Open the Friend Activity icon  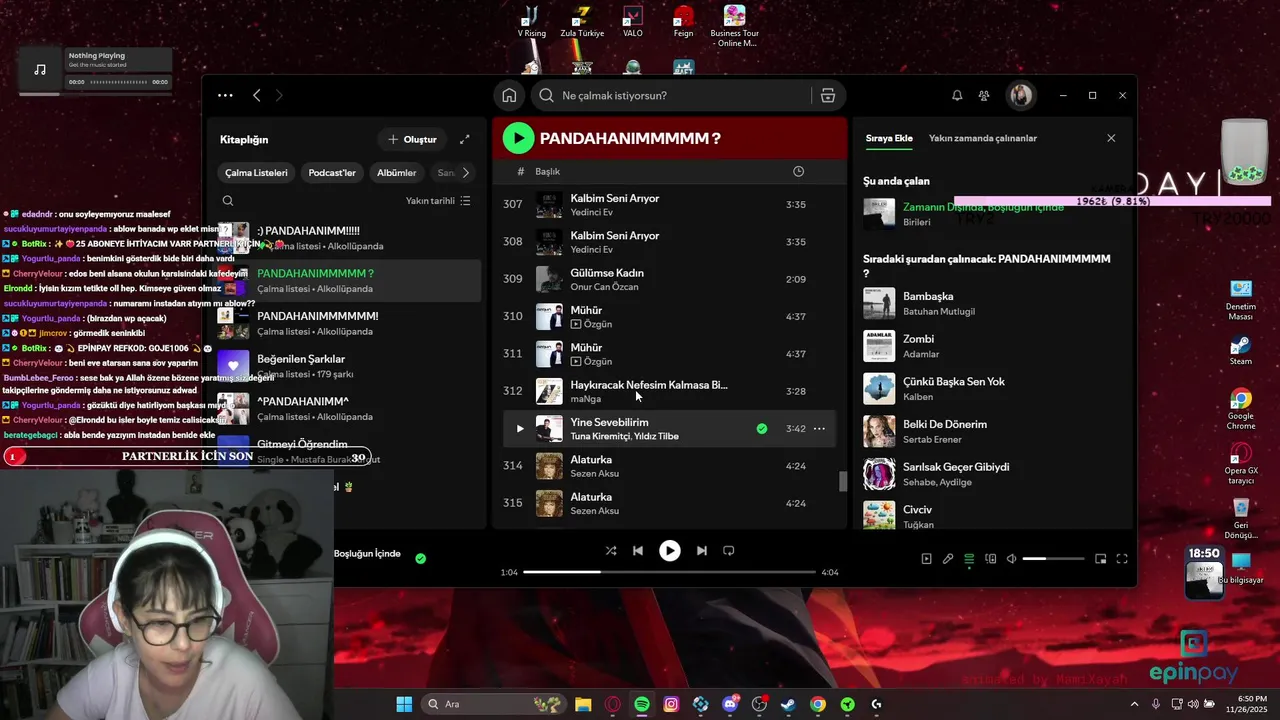(984, 95)
